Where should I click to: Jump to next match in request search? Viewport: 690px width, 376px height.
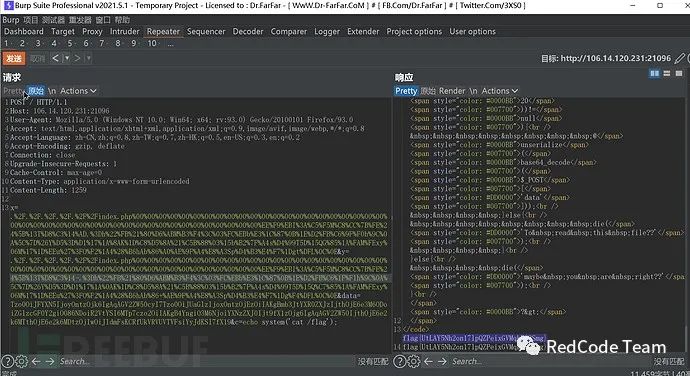(50, 361)
